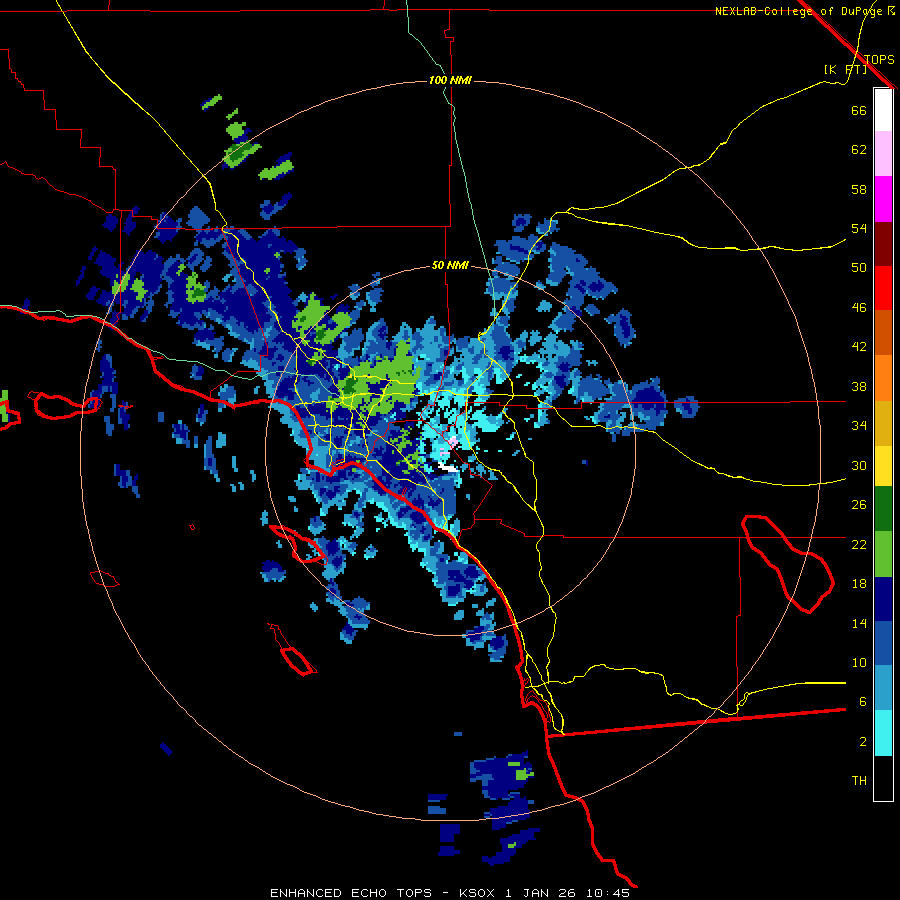Click the "NEXLAB-College of DuPage" credit text

[798, 11]
